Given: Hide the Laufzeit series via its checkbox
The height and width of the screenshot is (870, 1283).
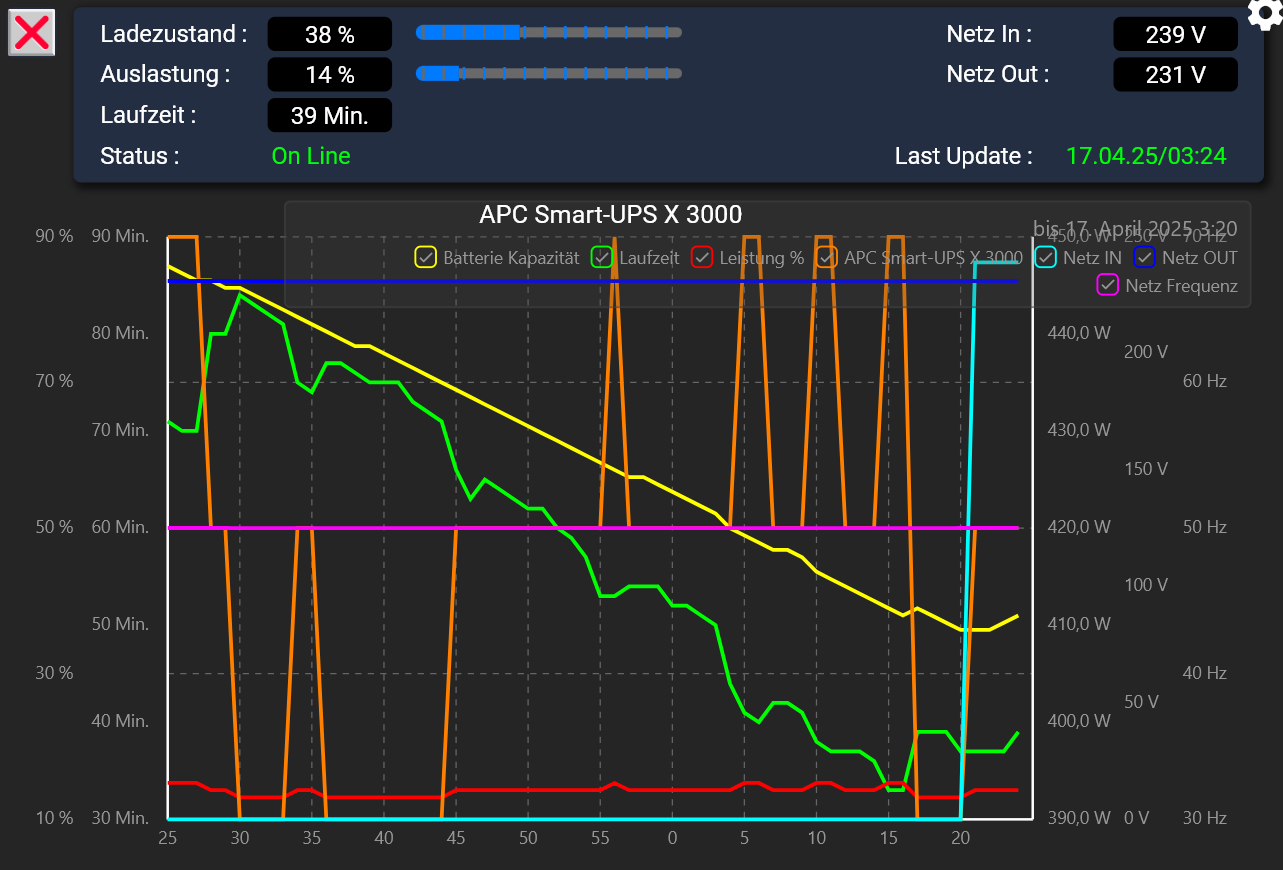Looking at the screenshot, I should 602,257.
